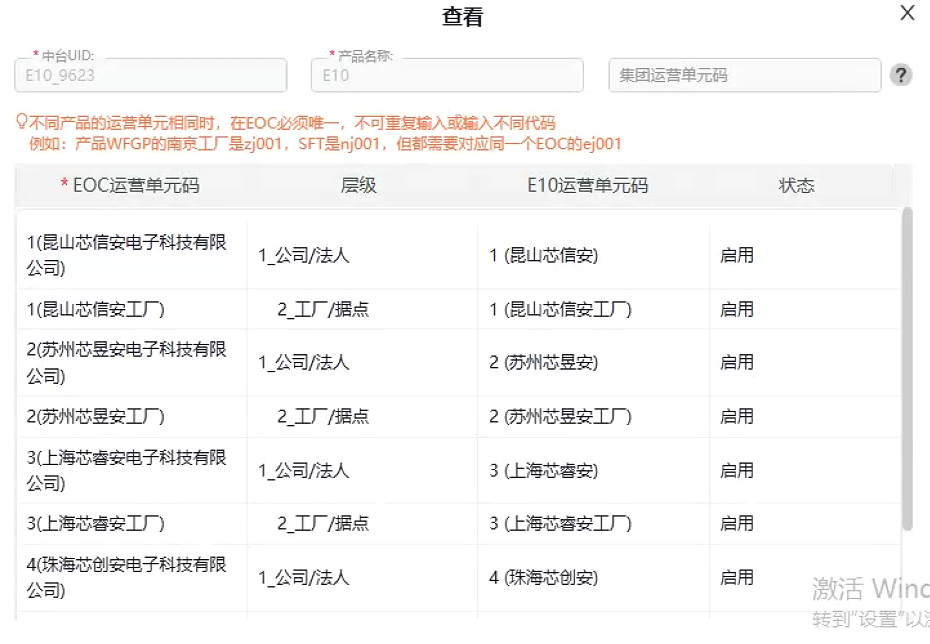
Task: Click the E10运营单元码 column header
Action: [x=587, y=185]
